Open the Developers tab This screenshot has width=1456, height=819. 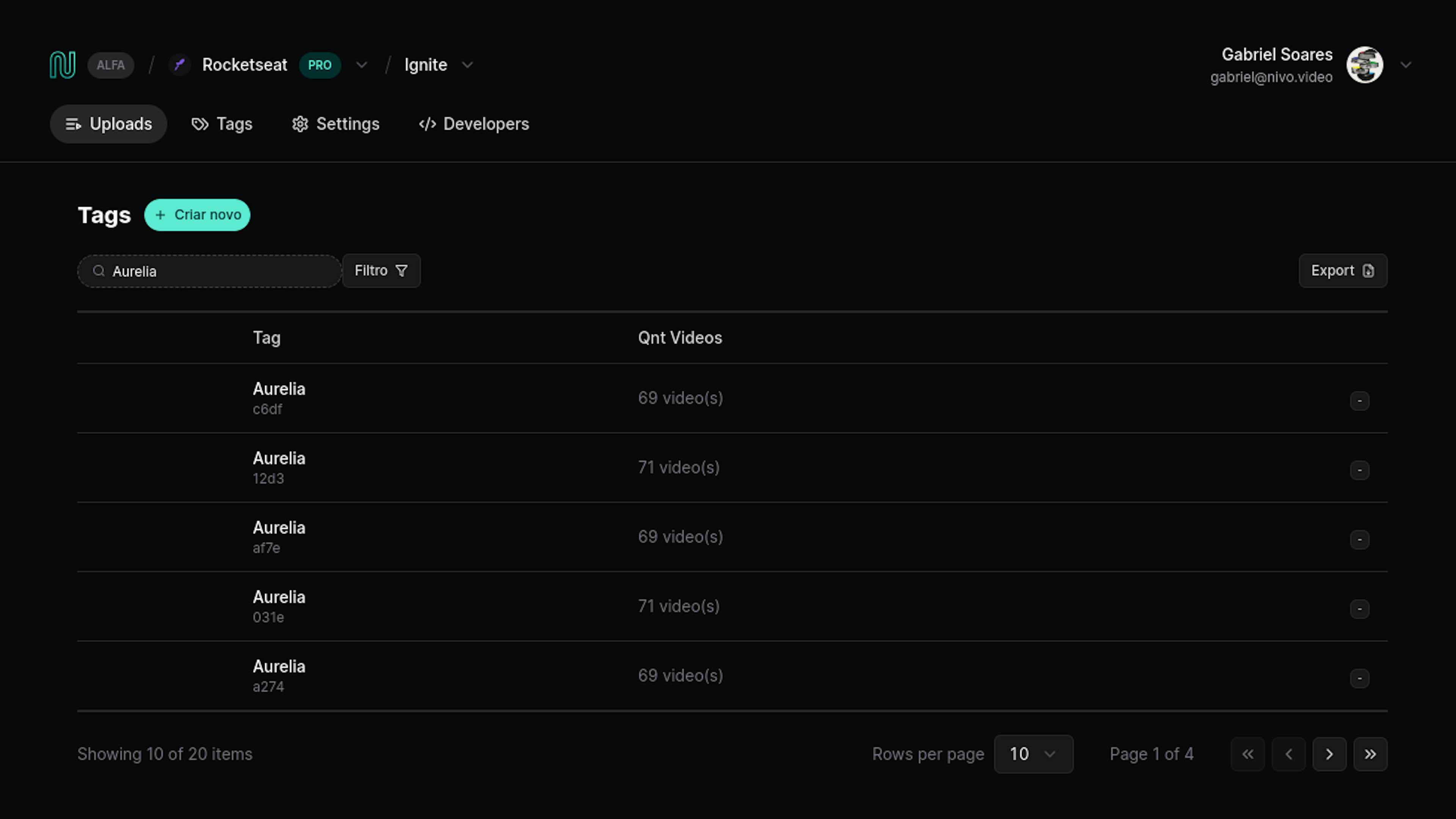pos(474,124)
